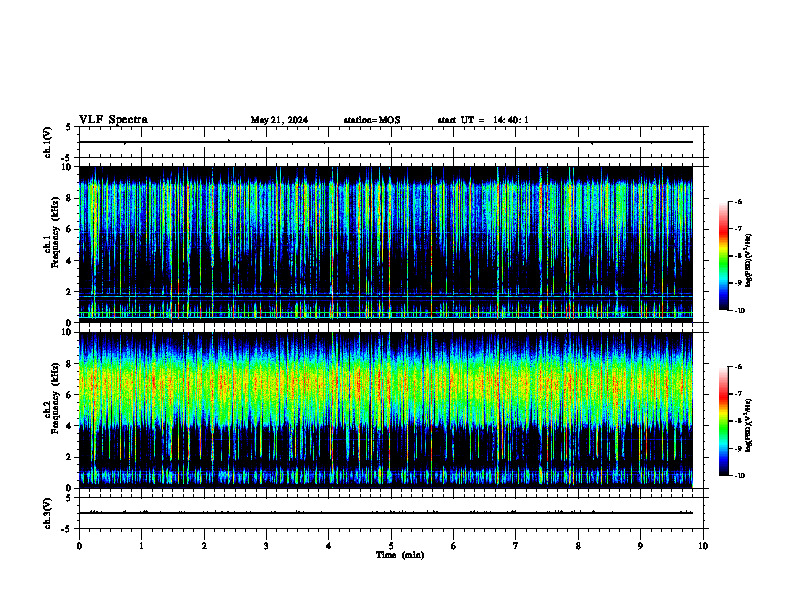Click the "7" minute tick on the time axis
Viewport: 792px width, 612px height.
(516, 546)
